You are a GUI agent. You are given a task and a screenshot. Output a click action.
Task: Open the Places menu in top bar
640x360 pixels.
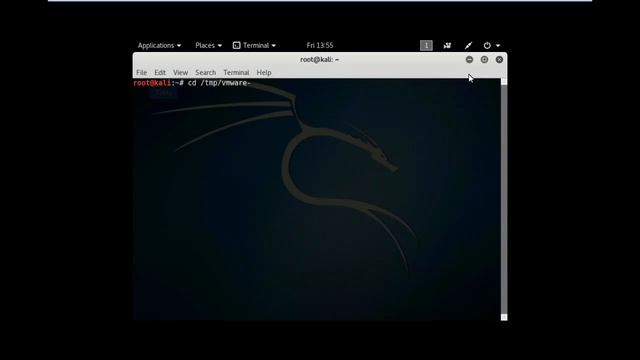point(208,45)
